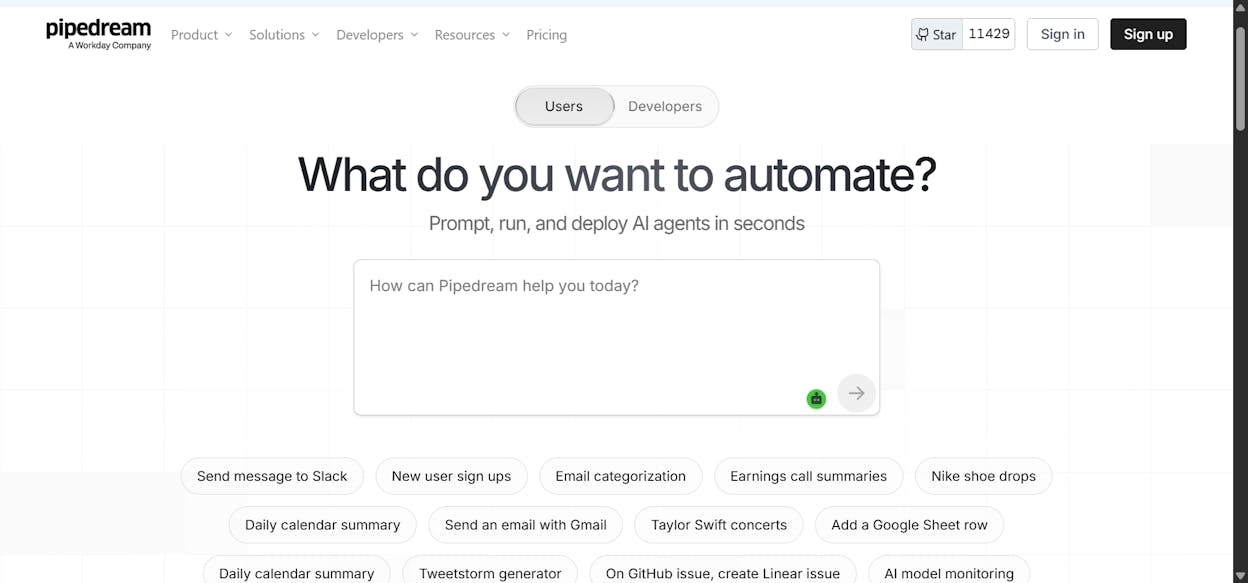Click the Sign up button
1248x583 pixels.
tap(1148, 34)
